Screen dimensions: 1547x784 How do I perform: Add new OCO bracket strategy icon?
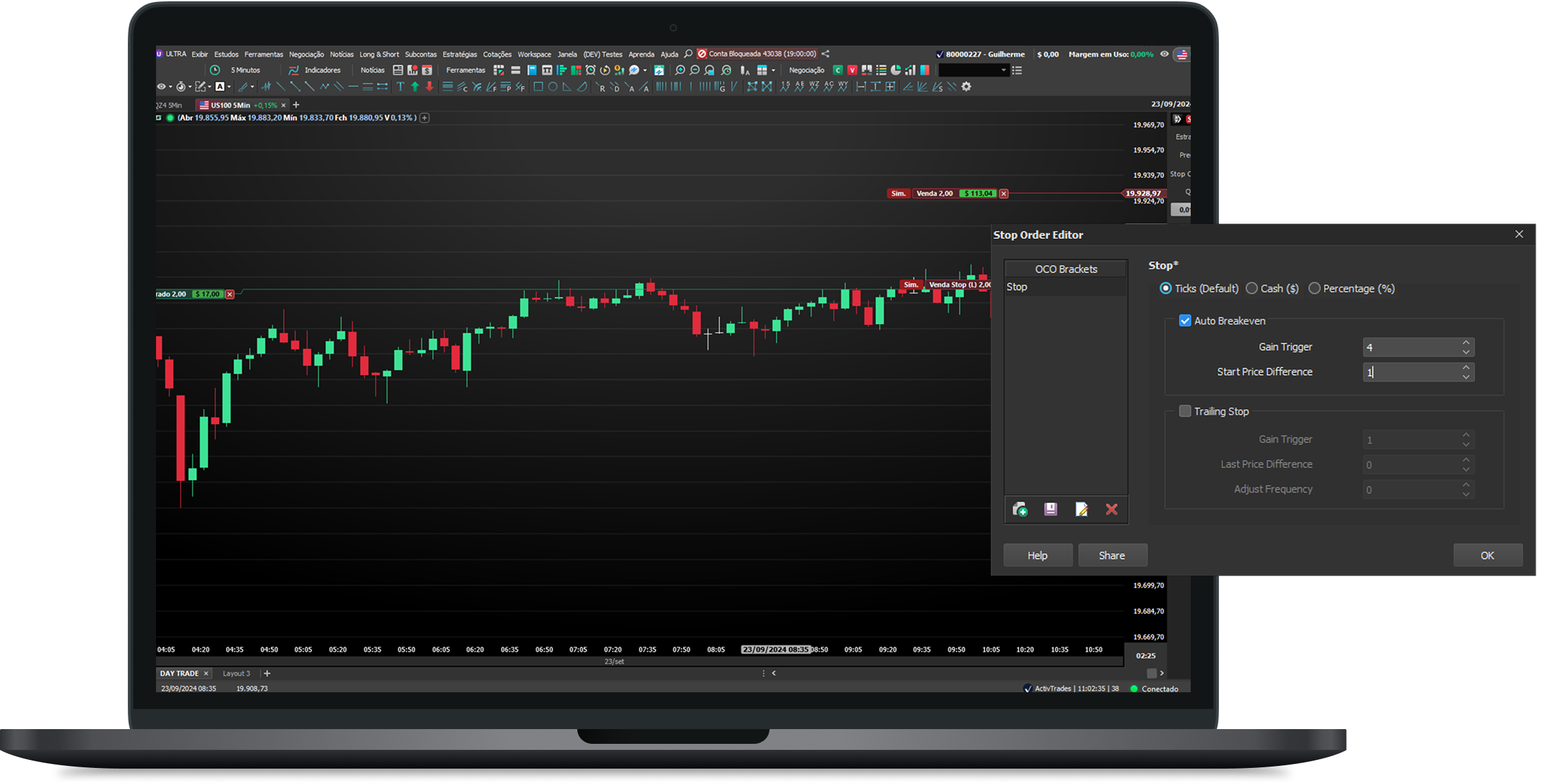(1020, 509)
